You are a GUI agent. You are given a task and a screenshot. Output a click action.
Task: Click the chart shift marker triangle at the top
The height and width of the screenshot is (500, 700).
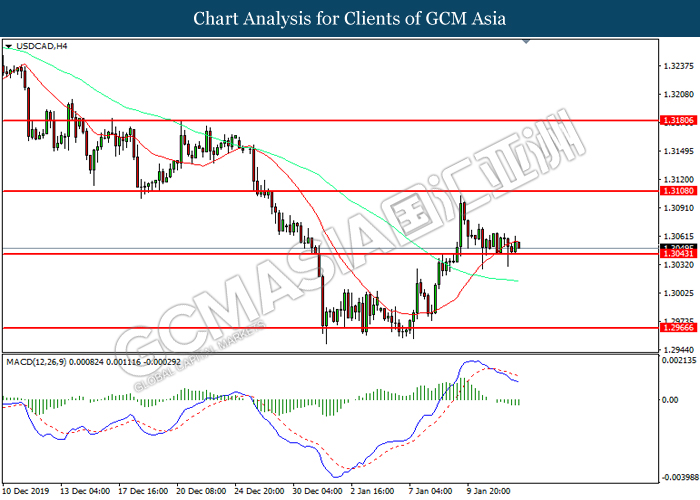tap(526, 42)
